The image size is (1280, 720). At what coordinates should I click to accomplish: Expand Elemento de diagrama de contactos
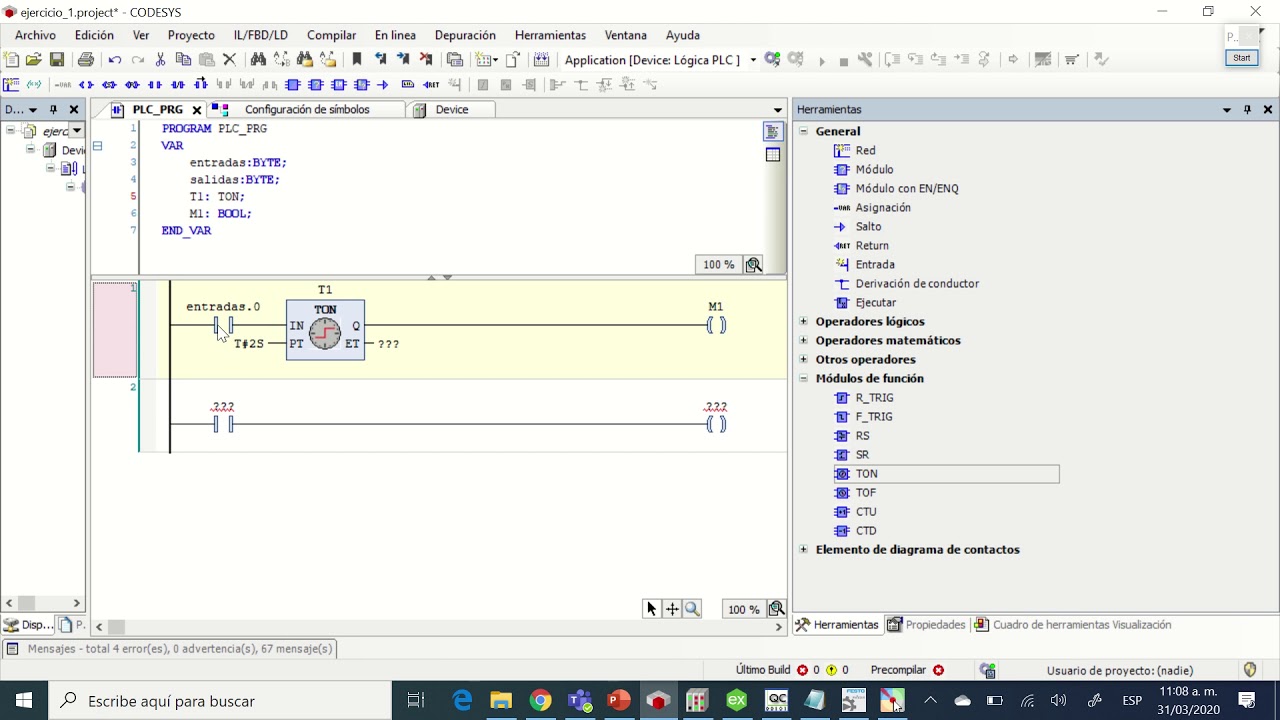pyautogui.click(x=803, y=550)
